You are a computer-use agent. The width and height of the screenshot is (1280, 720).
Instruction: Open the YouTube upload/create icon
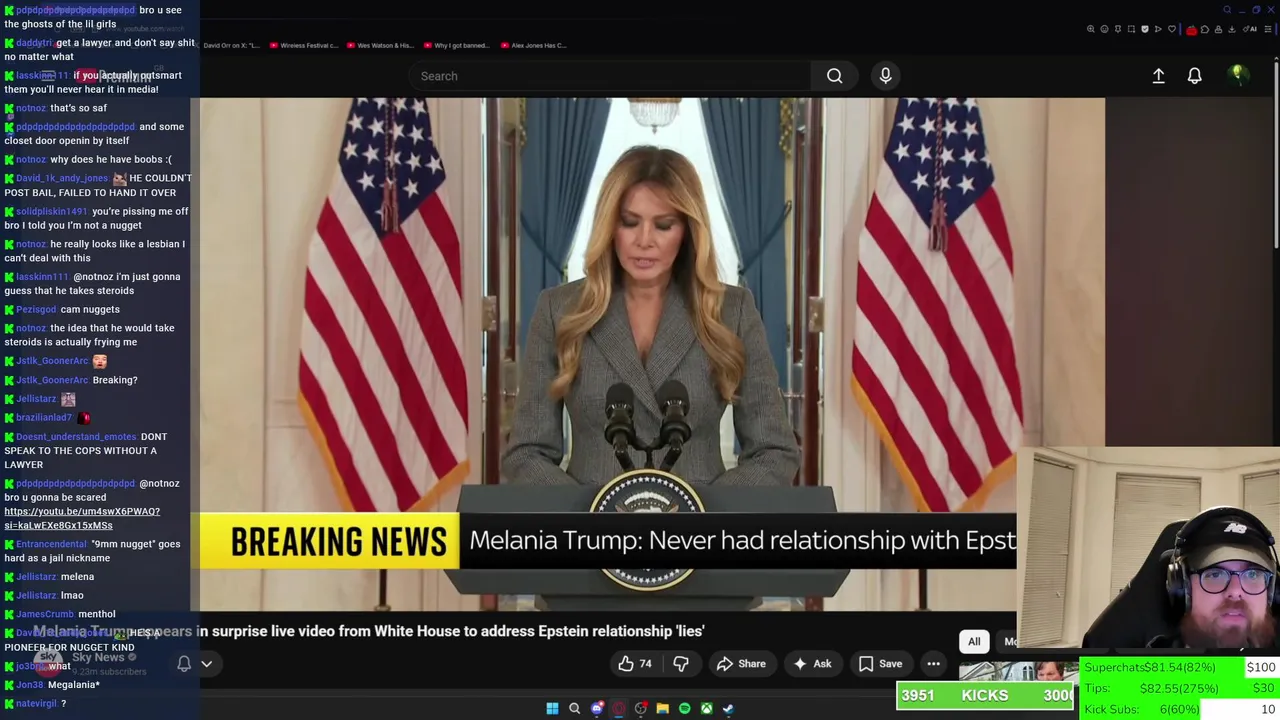coord(1158,76)
